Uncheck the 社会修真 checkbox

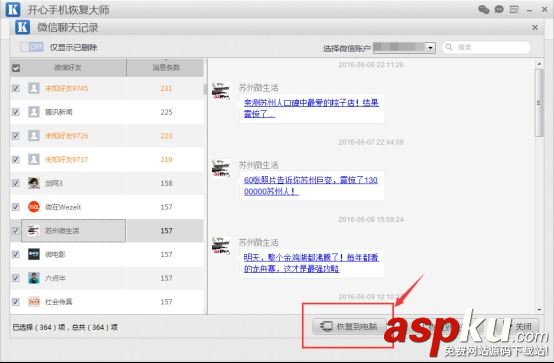coord(16,301)
